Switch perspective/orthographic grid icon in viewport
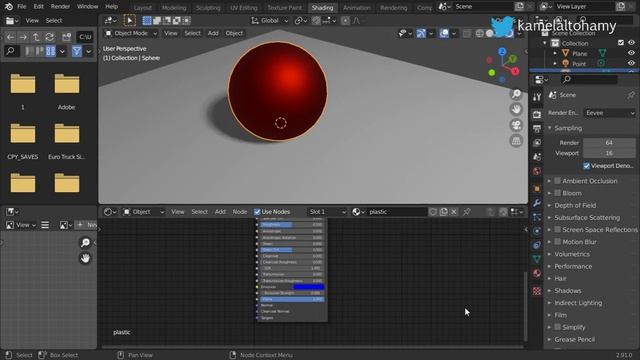 516,141
